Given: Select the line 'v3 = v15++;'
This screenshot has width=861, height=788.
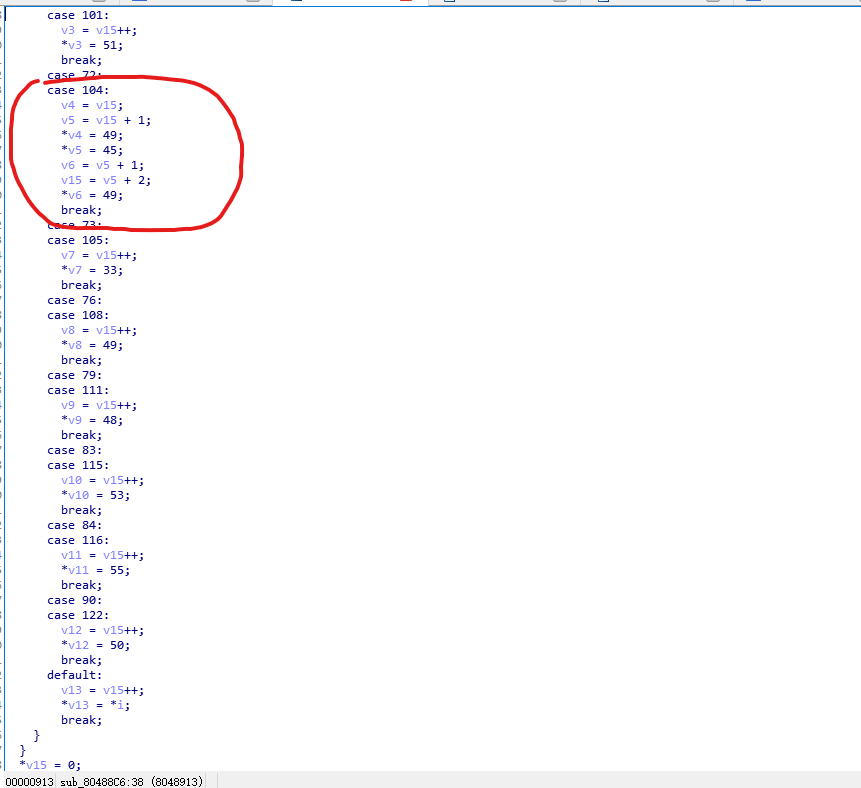Looking at the screenshot, I should coord(99,30).
